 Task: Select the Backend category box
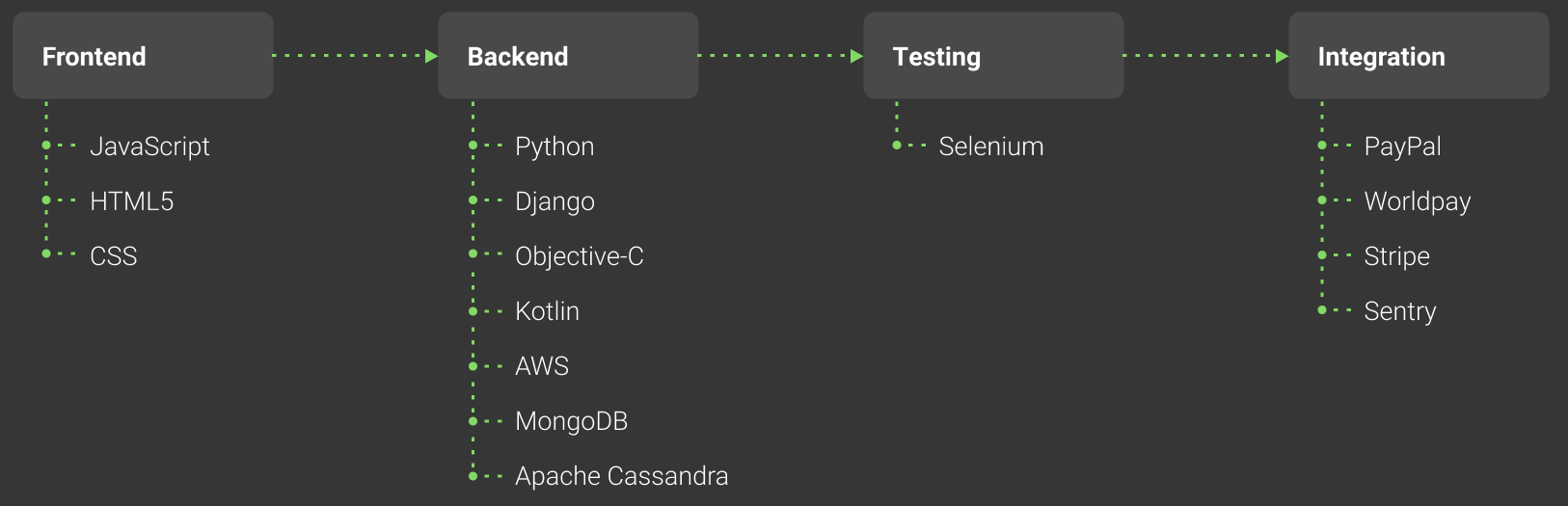(568, 56)
